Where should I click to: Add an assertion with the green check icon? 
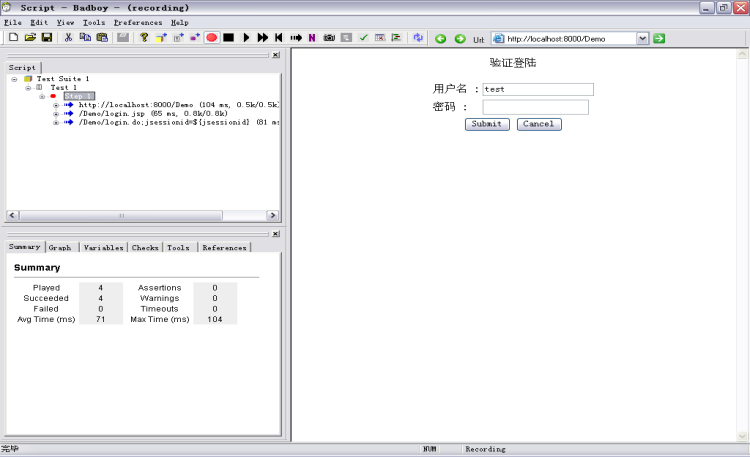[364, 37]
